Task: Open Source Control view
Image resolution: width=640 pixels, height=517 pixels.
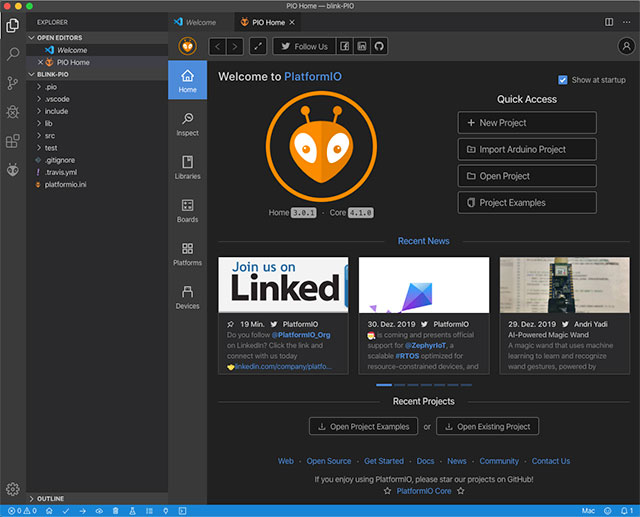Action: pyautogui.click(x=13, y=83)
